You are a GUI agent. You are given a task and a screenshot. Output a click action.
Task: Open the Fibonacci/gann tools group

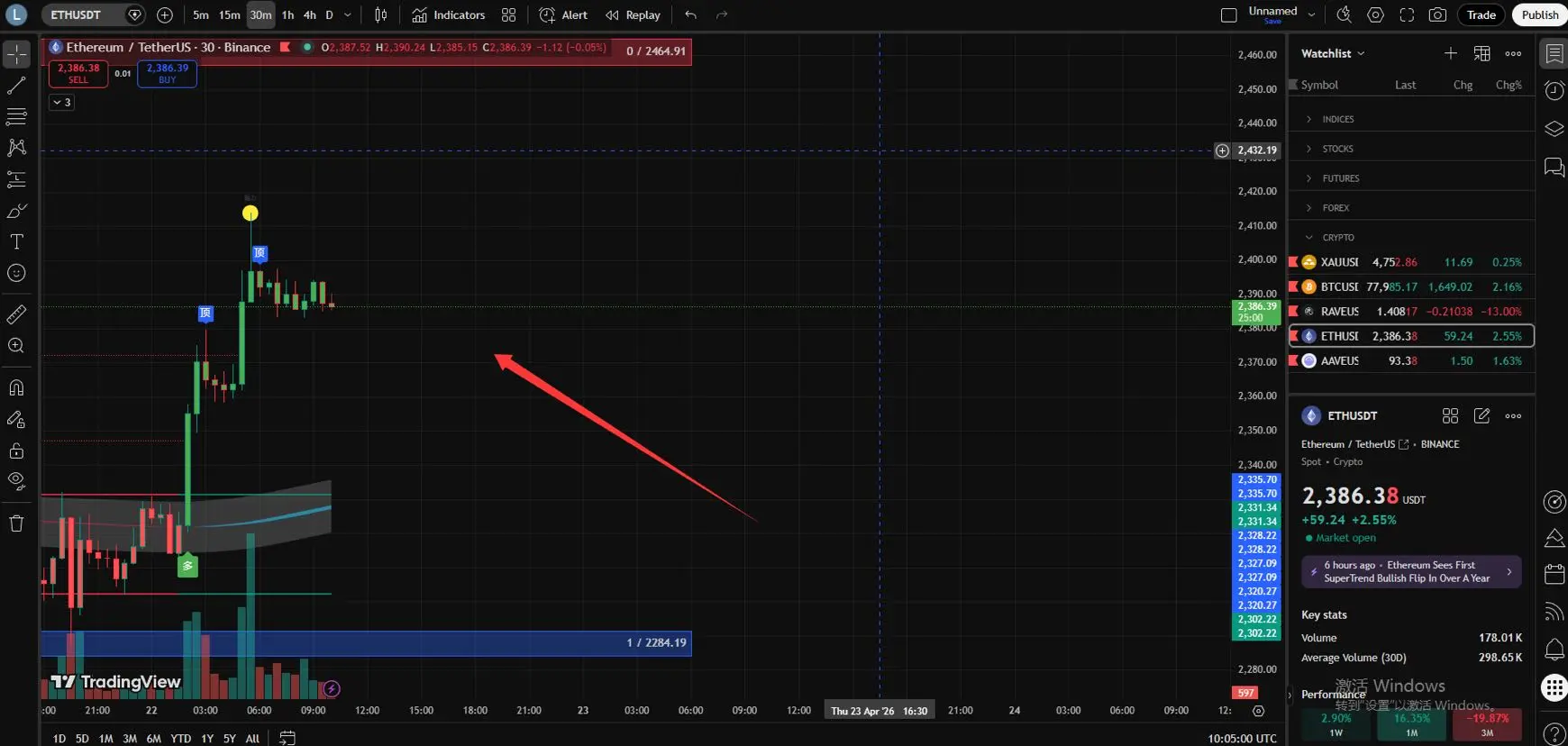coord(16,116)
